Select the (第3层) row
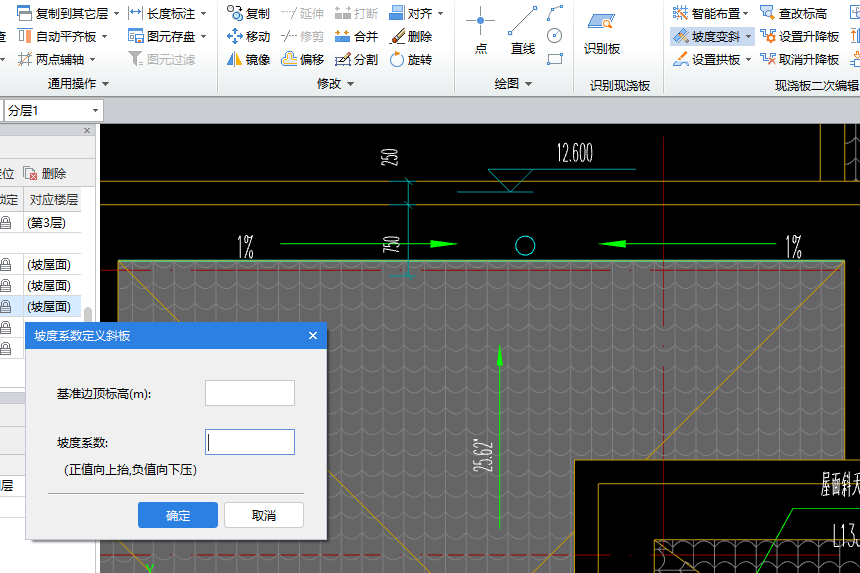 pyautogui.click(x=39, y=223)
